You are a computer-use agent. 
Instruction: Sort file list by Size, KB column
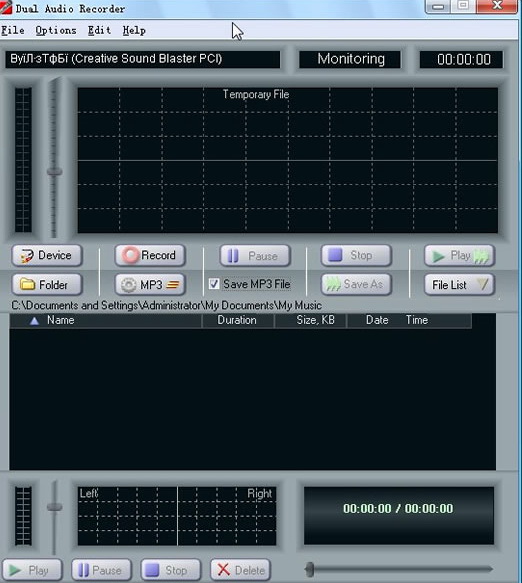pyautogui.click(x=310, y=321)
